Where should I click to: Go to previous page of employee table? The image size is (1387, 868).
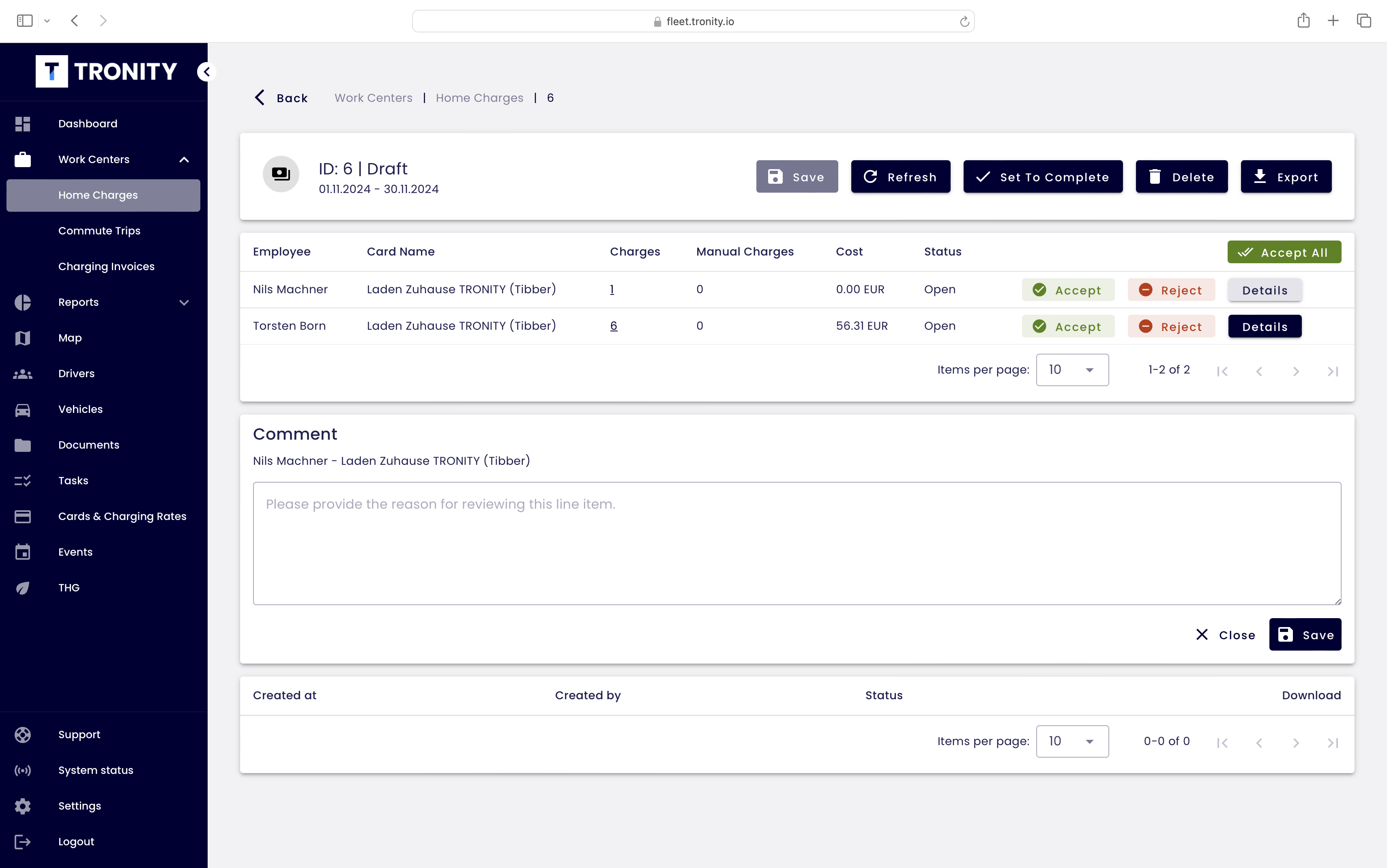coord(1259,371)
